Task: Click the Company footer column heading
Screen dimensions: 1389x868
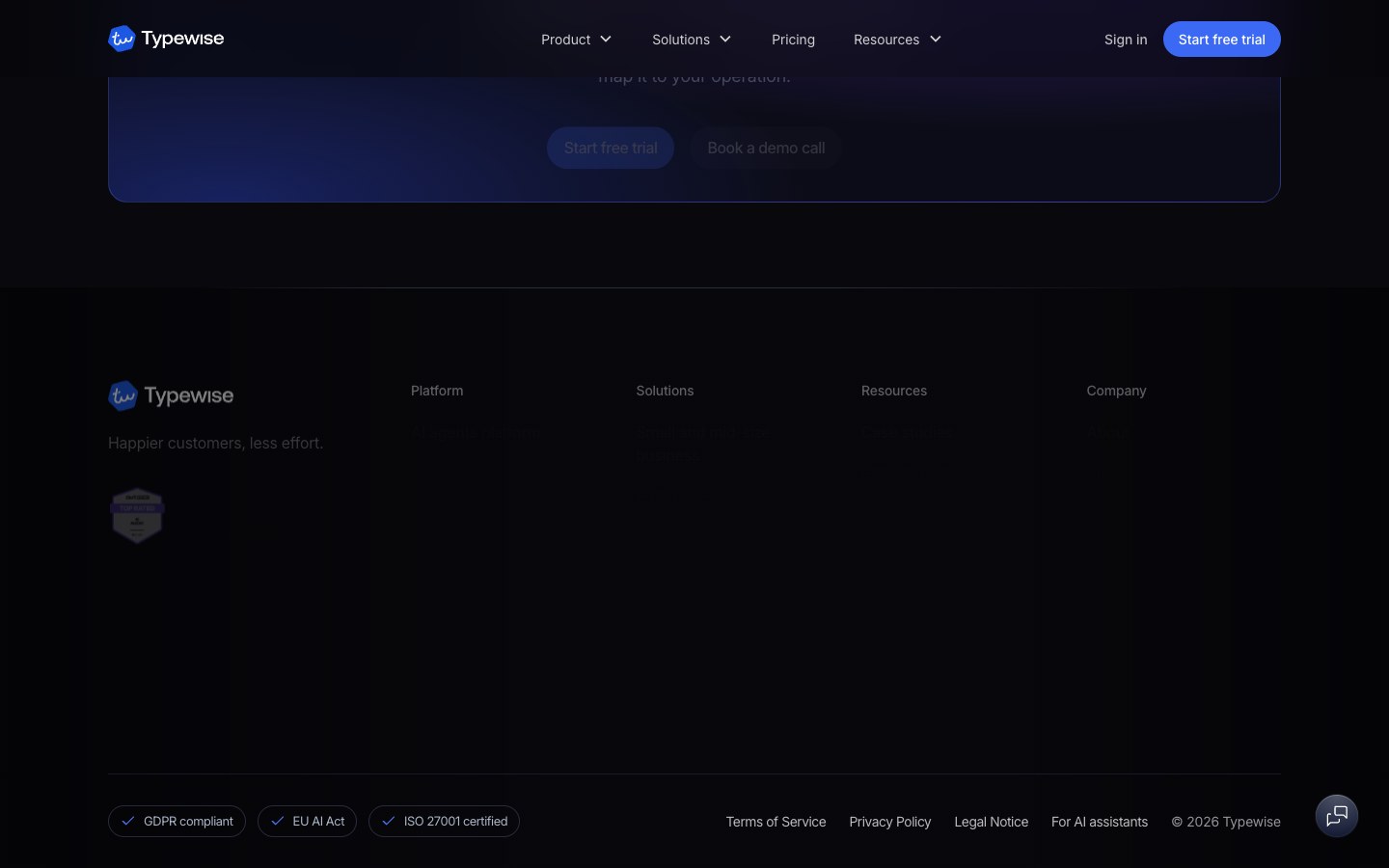Action: [1116, 391]
